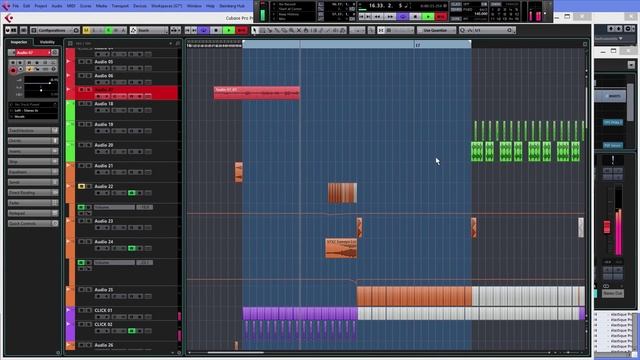Viewport: 640px width, 360px height.
Task: Open the File menu
Action: coord(16,6)
